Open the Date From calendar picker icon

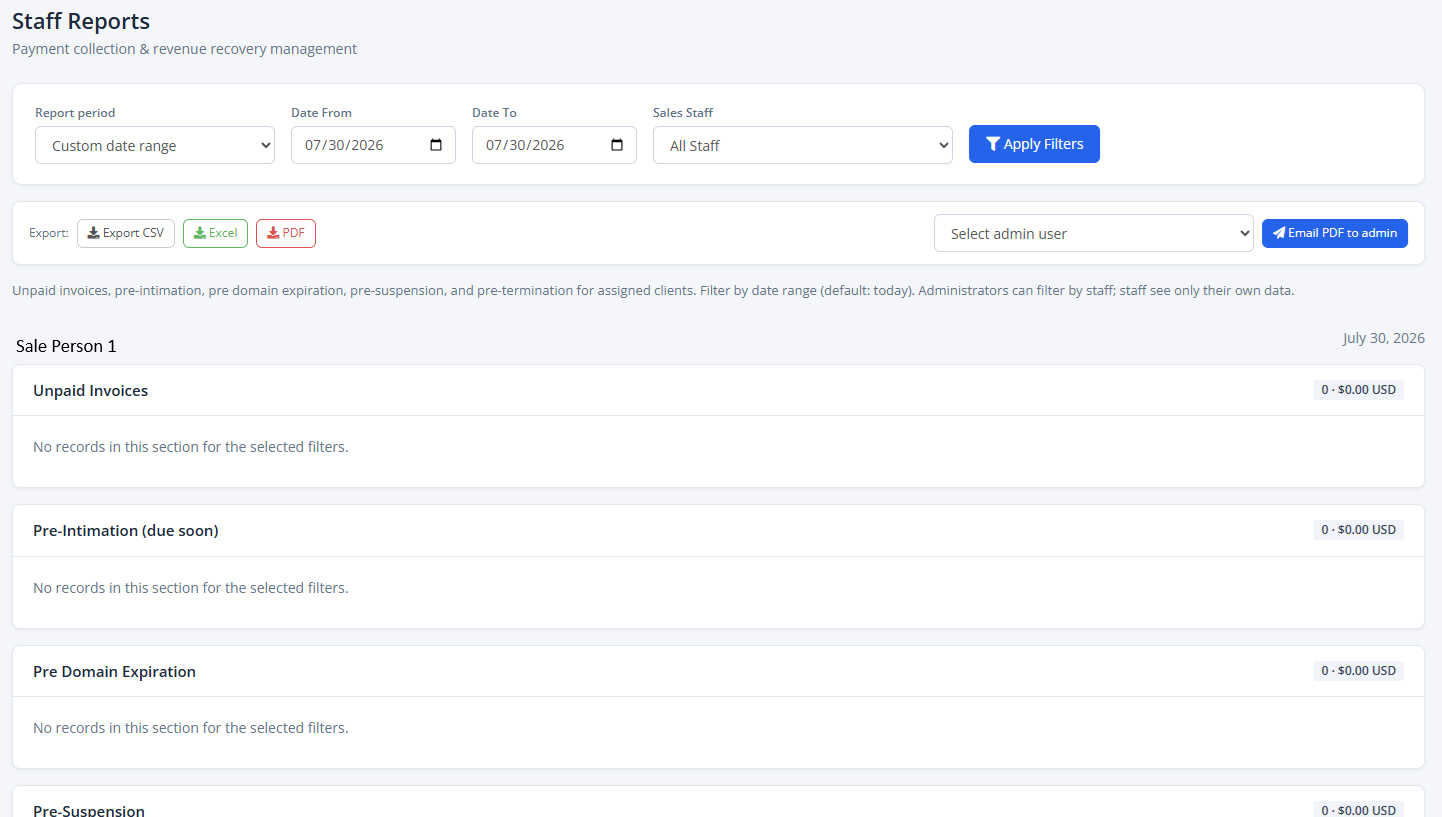pyautogui.click(x=436, y=145)
